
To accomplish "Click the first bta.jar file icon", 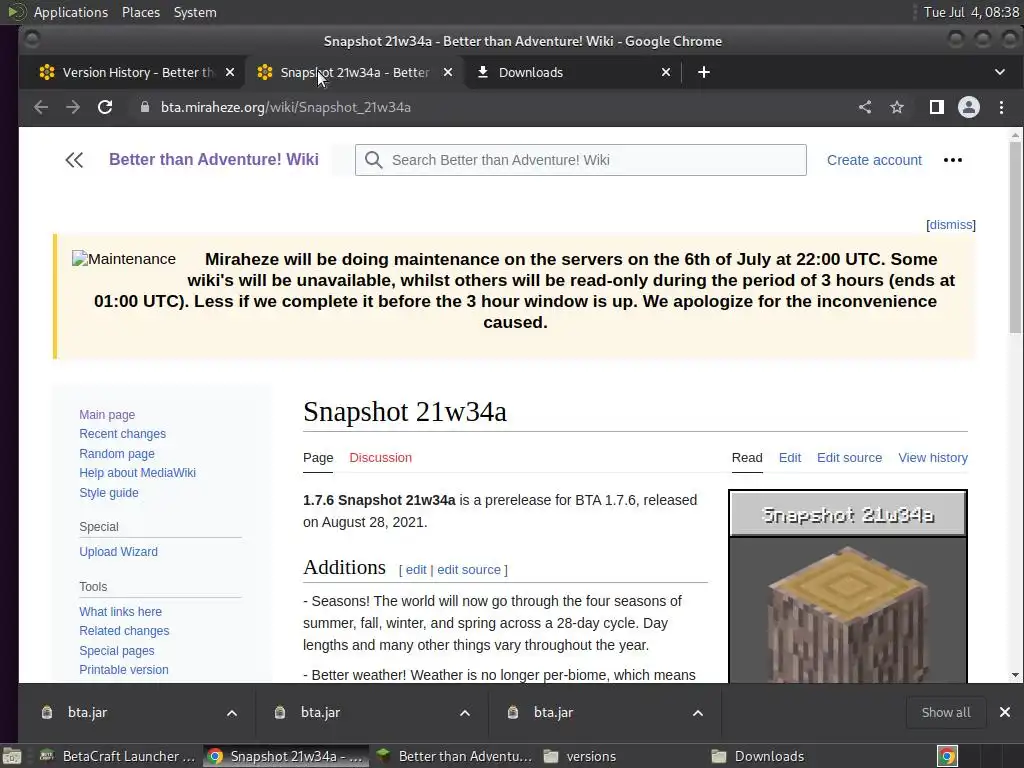I will click(x=47, y=712).
